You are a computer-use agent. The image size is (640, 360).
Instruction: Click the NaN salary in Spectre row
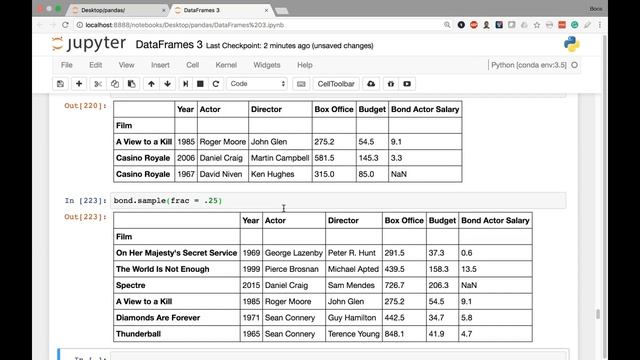coord(469,285)
